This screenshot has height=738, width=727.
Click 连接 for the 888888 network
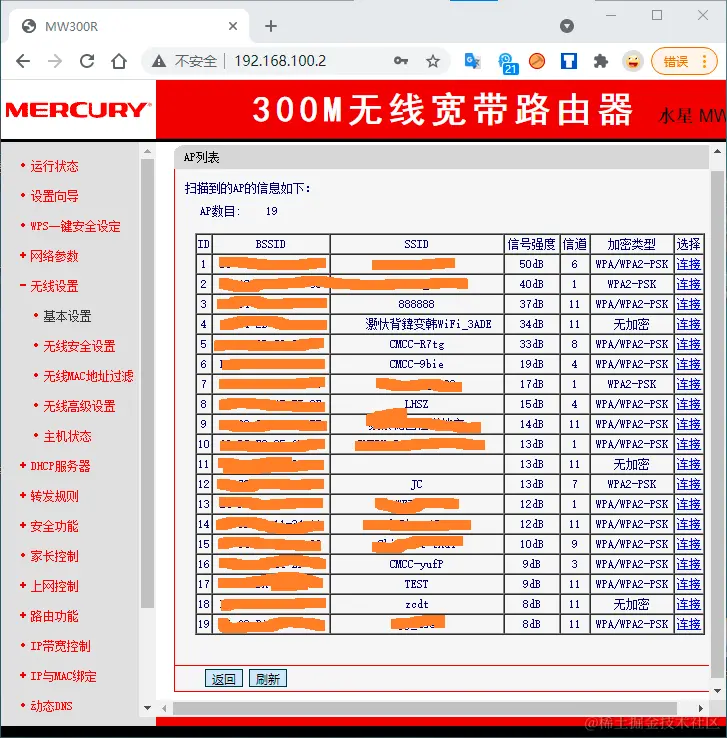(688, 305)
